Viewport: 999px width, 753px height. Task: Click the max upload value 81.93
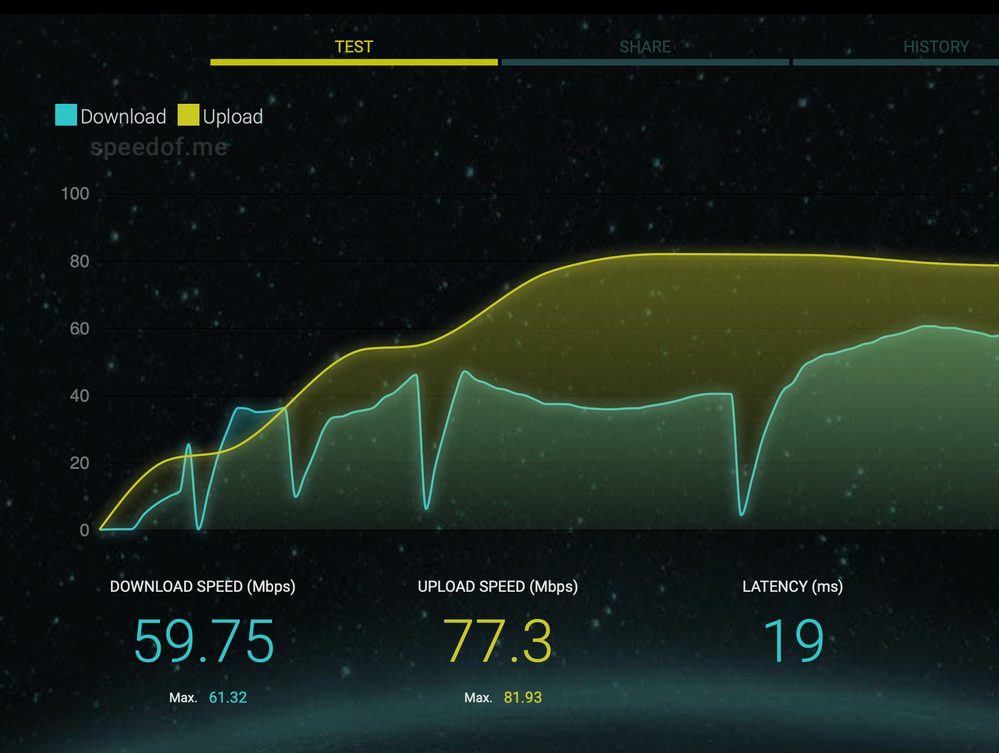[523, 697]
